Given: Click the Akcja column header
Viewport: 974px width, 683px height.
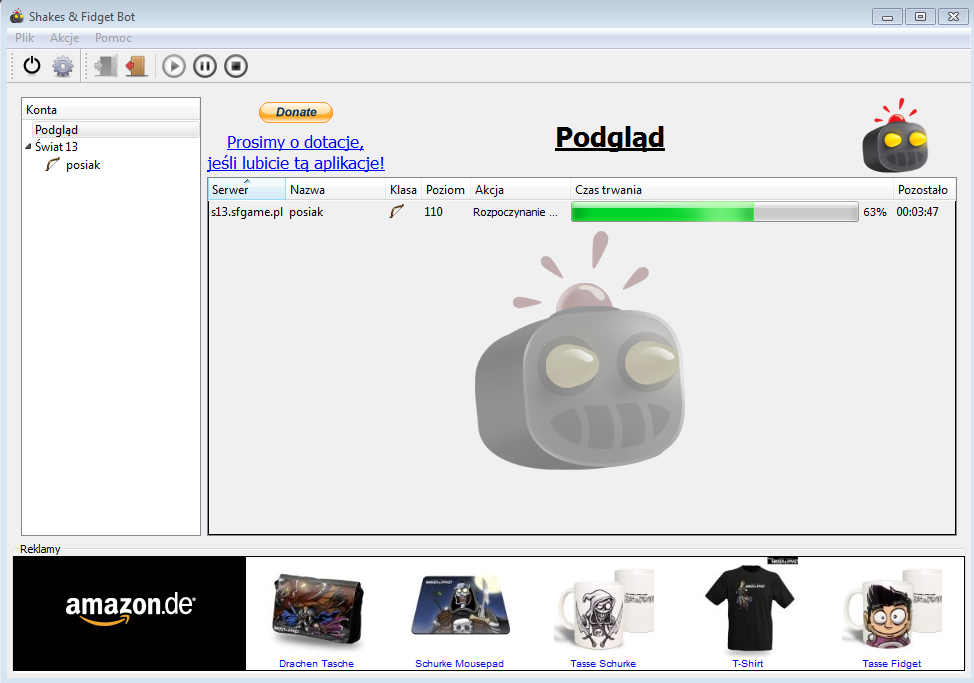Looking at the screenshot, I should click(521, 189).
